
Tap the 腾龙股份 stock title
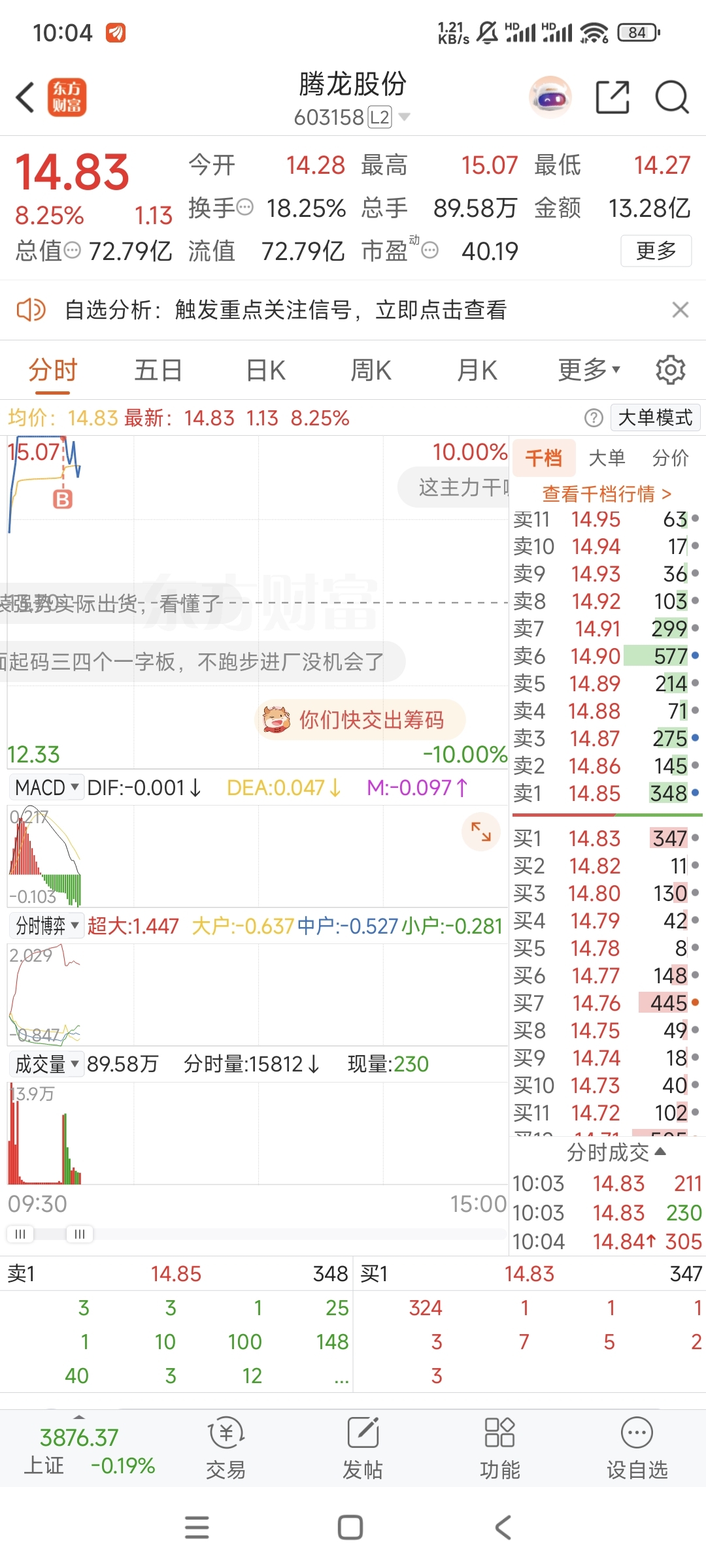click(x=353, y=84)
